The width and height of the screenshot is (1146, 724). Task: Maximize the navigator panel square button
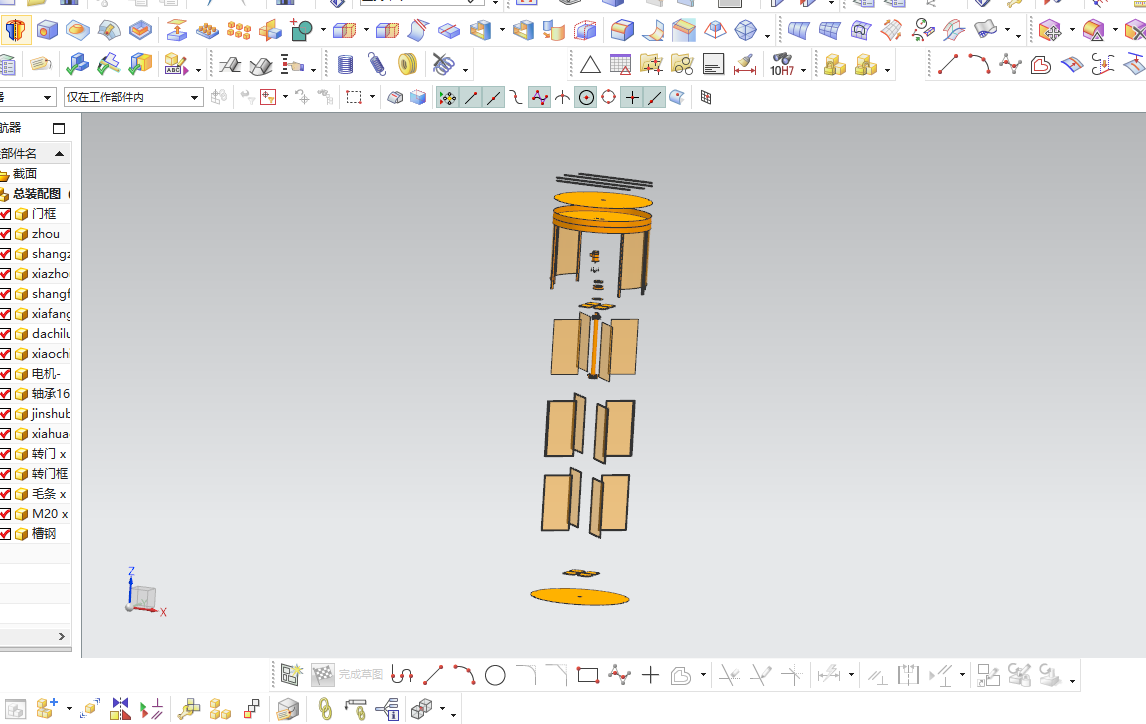point(59,129)
